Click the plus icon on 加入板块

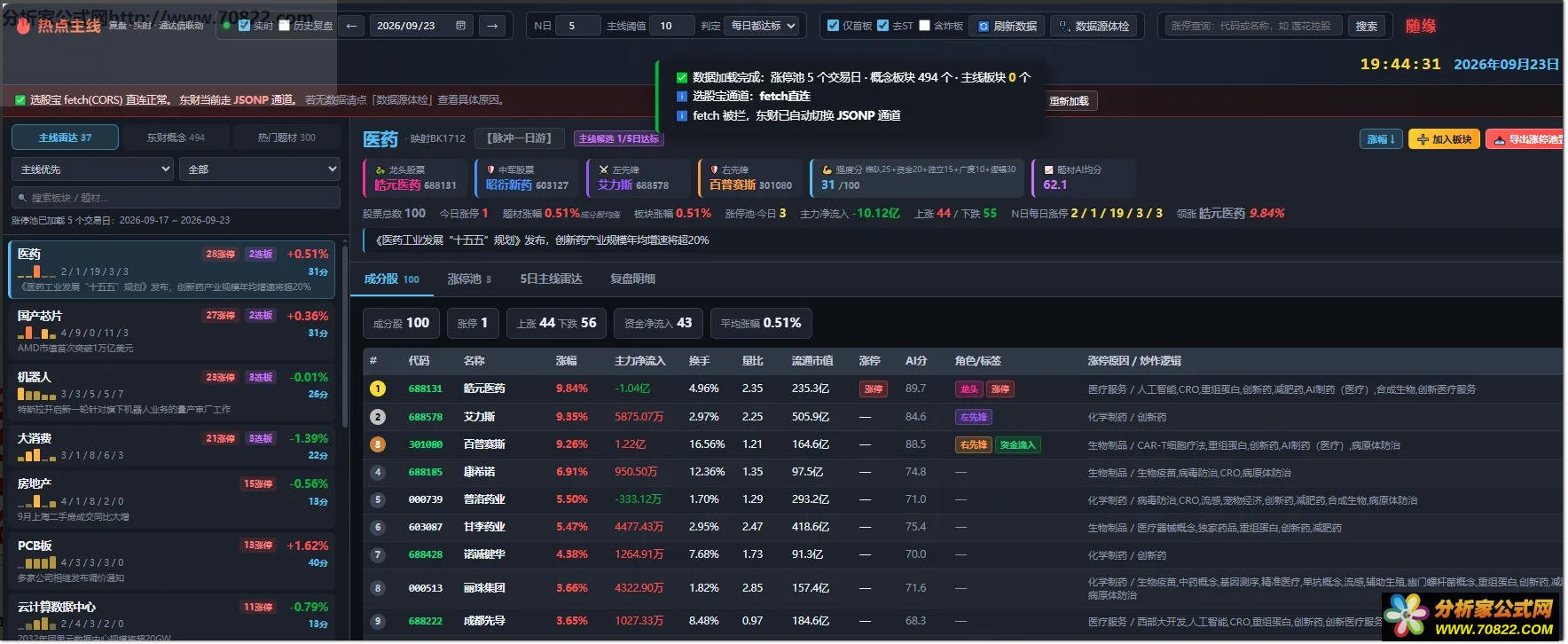1423,139
